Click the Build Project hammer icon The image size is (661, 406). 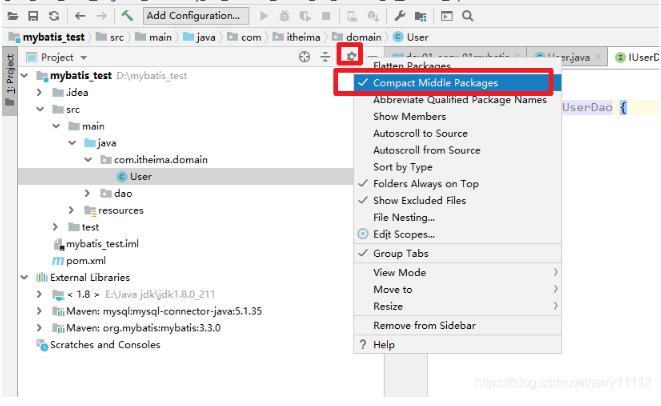[x=127, y=16]
